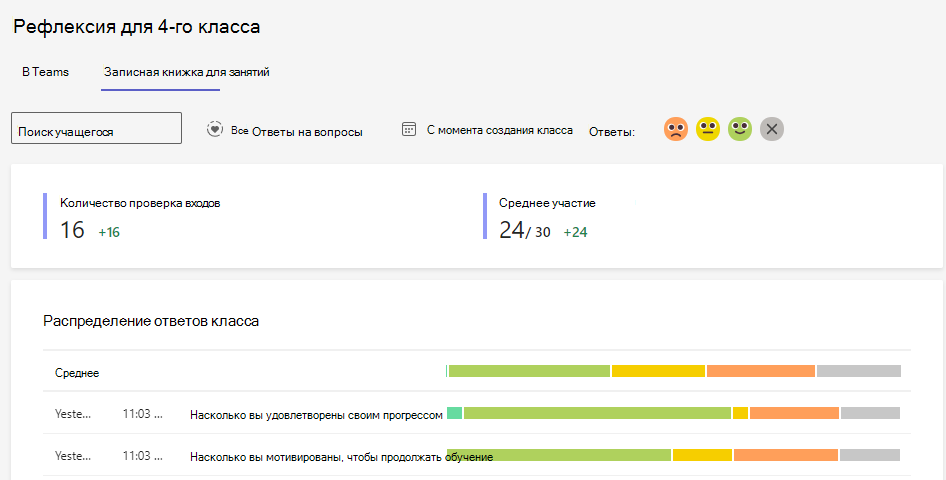
Task: Click the Рефлексия для 4-го класса title
Action: coord(136,27)
